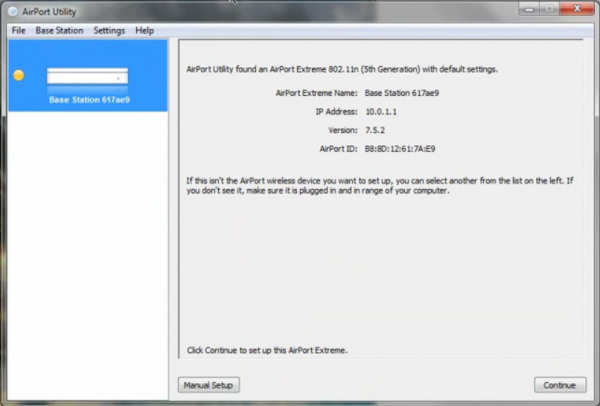Click the Manual Setup button

209,385
